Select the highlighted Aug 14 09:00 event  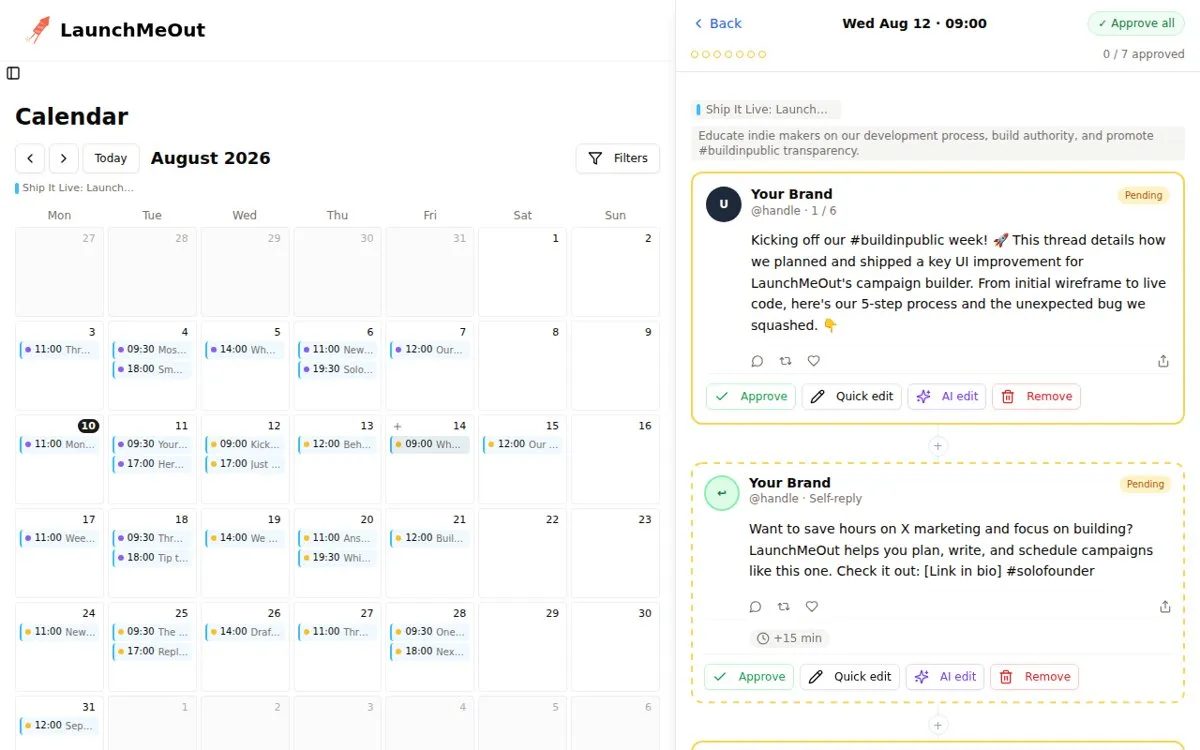tap(430, 444)
